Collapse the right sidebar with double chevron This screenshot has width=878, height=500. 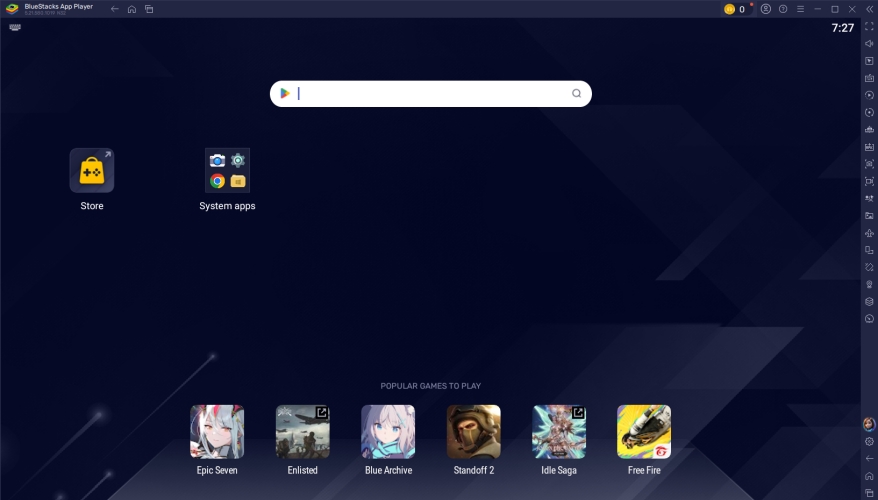(x=869, y=9)
